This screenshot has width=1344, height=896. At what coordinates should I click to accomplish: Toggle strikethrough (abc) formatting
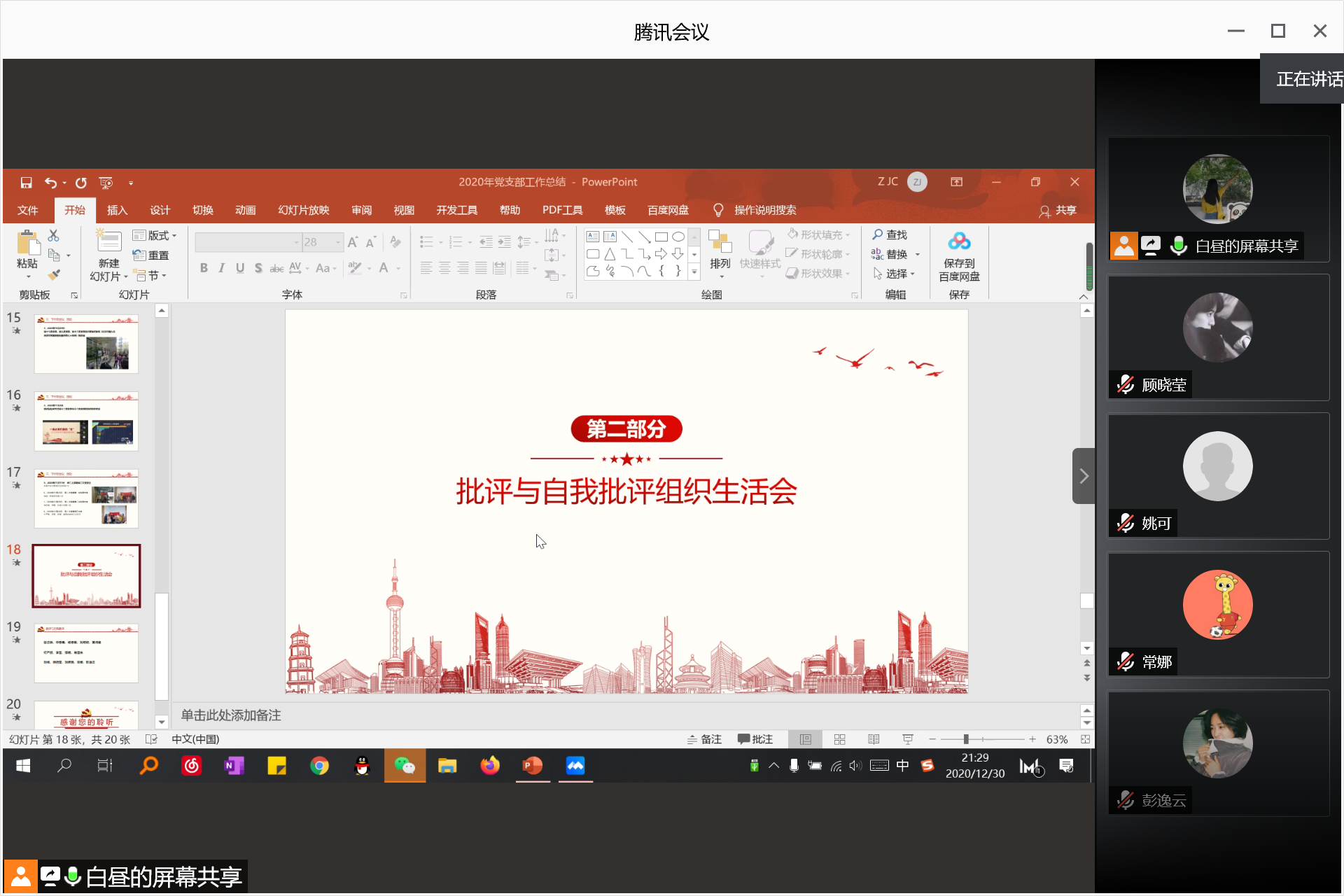tap(276, 267)
